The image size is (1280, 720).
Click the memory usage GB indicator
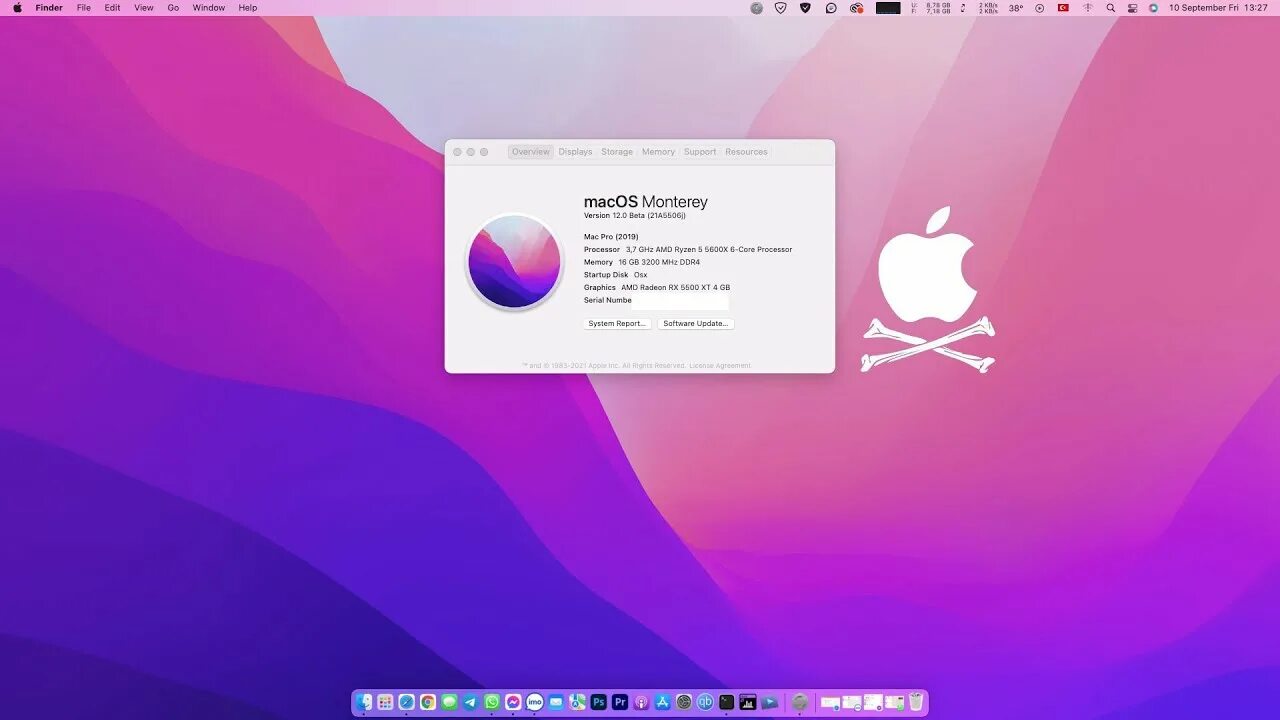931,8
